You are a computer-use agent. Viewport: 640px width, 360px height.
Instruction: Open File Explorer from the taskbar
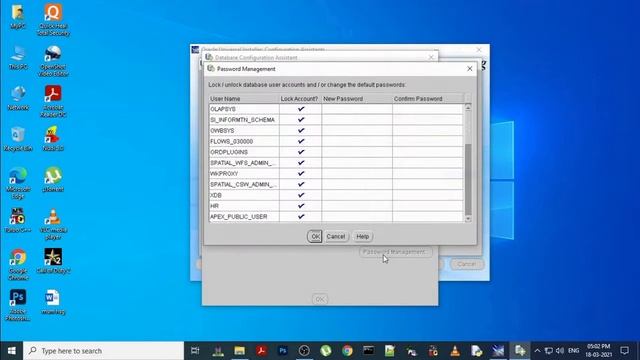coord(240,351)
